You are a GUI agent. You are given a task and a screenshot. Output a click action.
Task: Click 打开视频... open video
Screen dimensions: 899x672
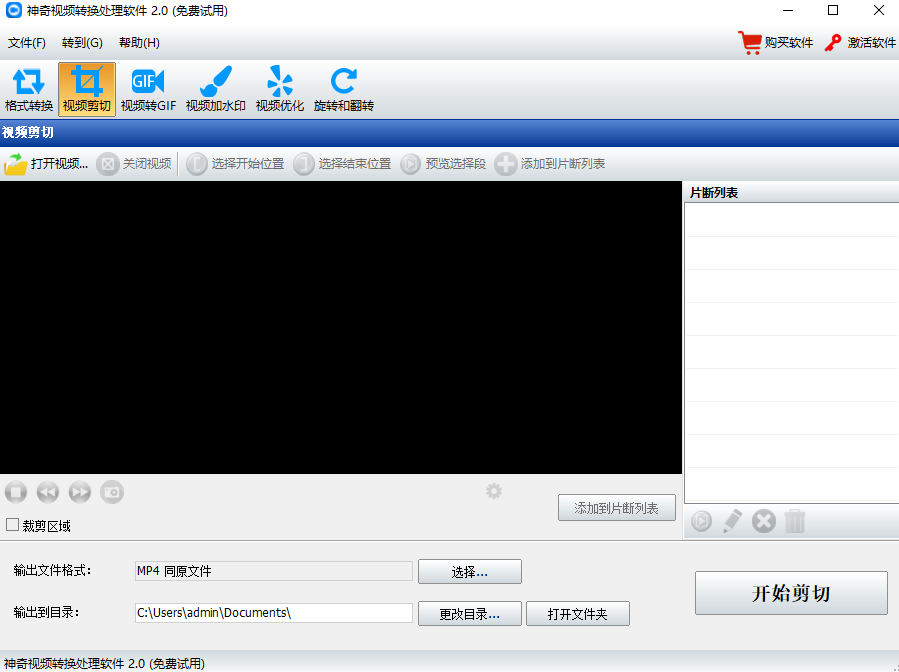(x=46, y=164)
